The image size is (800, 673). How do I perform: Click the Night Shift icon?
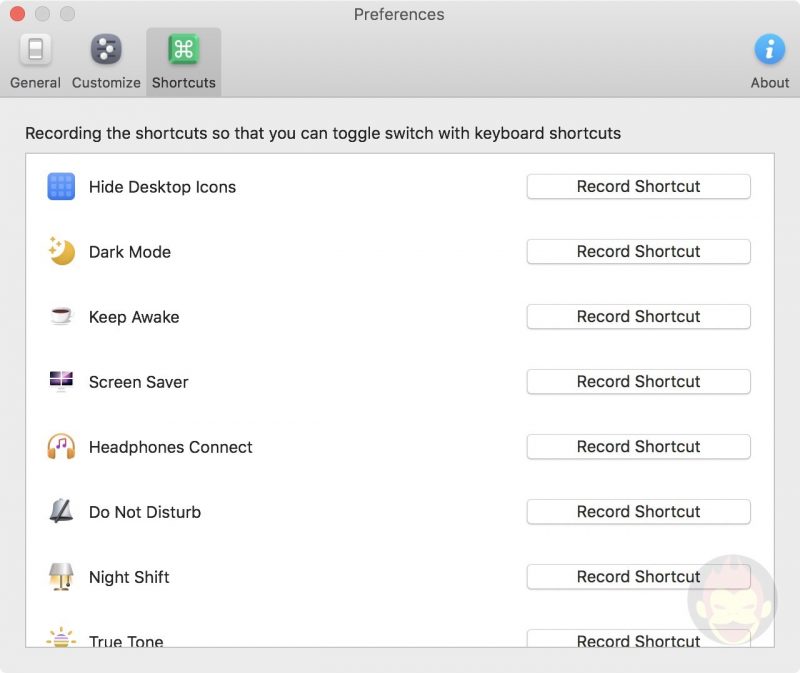[61, 577]
